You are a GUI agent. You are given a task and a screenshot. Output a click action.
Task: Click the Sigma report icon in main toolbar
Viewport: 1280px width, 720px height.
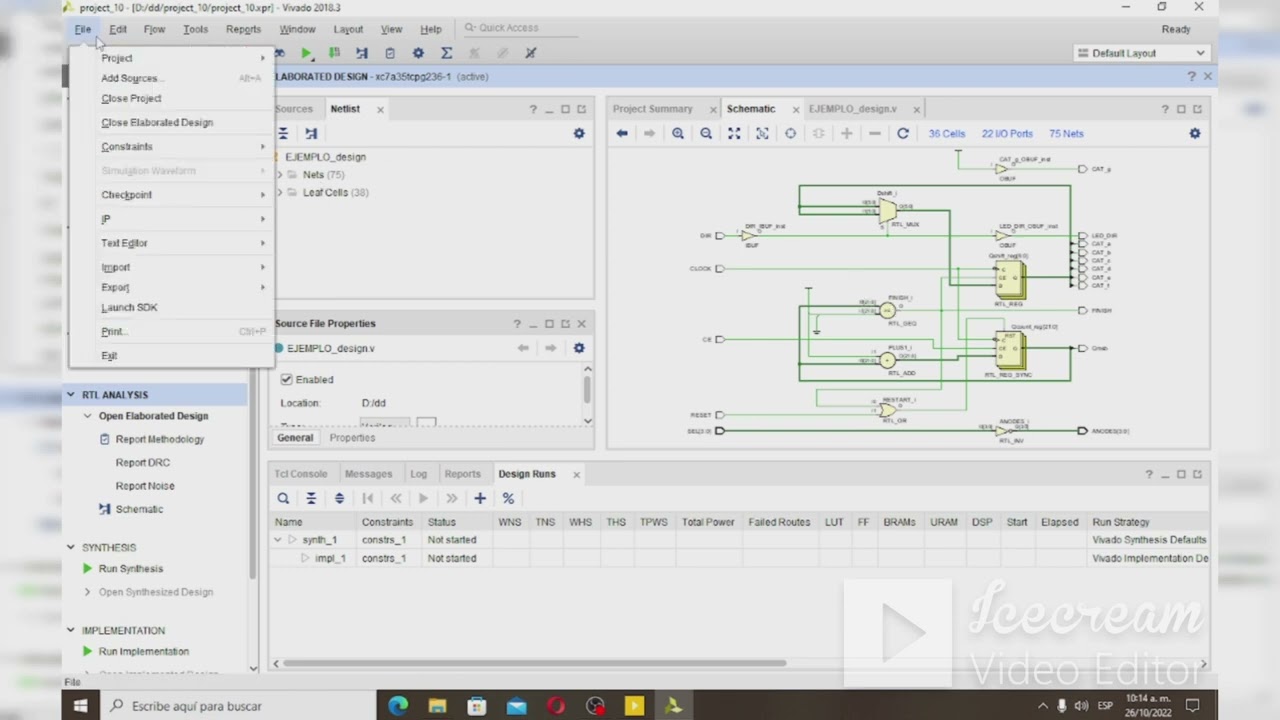pyautogui.click(x=446, y=53)
